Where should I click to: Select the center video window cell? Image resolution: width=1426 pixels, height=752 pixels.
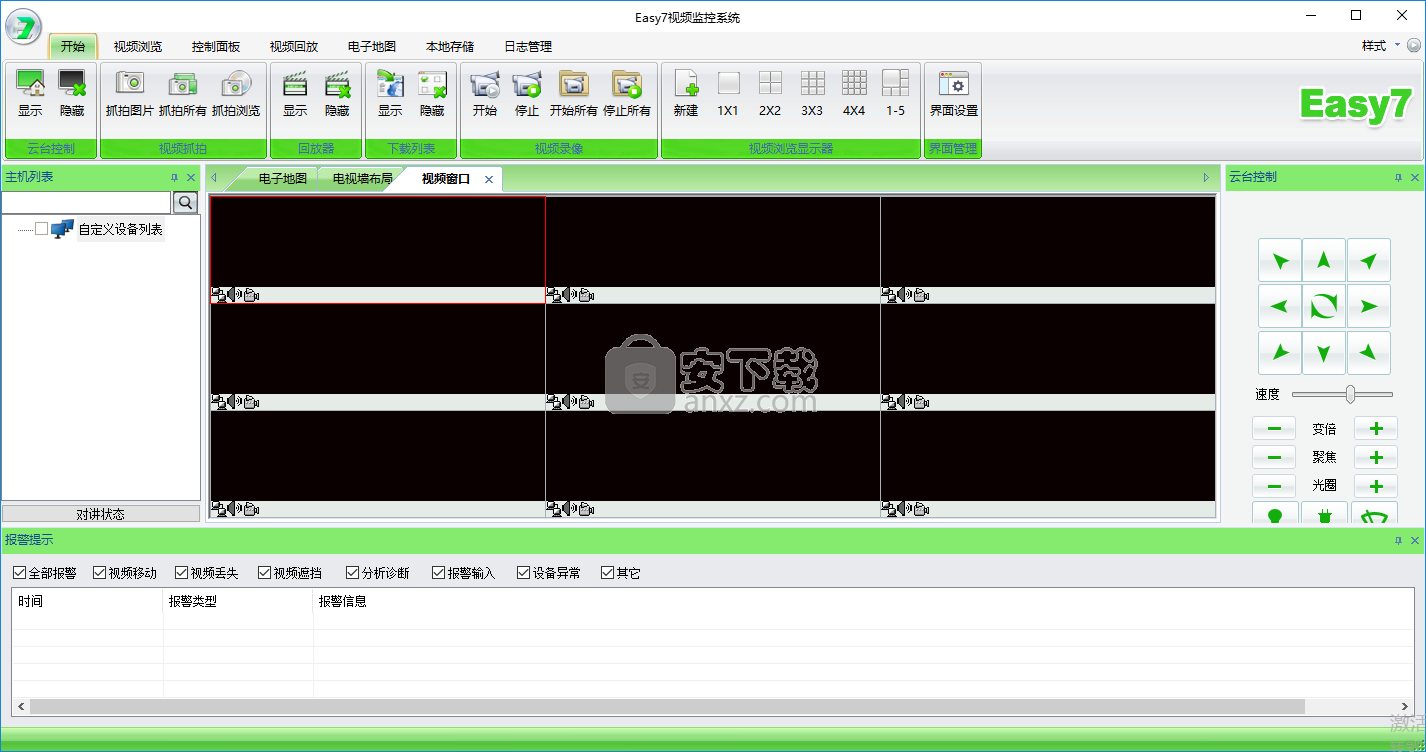[x=713, y=356]
